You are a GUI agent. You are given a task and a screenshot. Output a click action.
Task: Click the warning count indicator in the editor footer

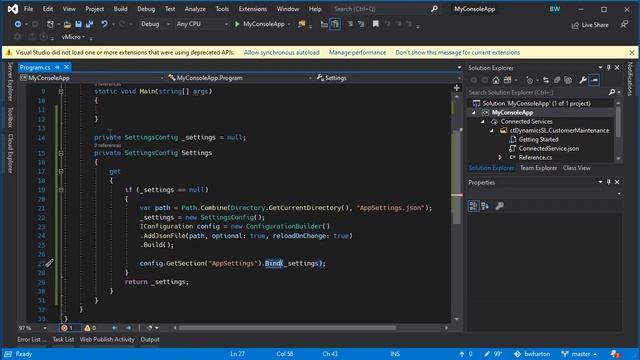90,328
